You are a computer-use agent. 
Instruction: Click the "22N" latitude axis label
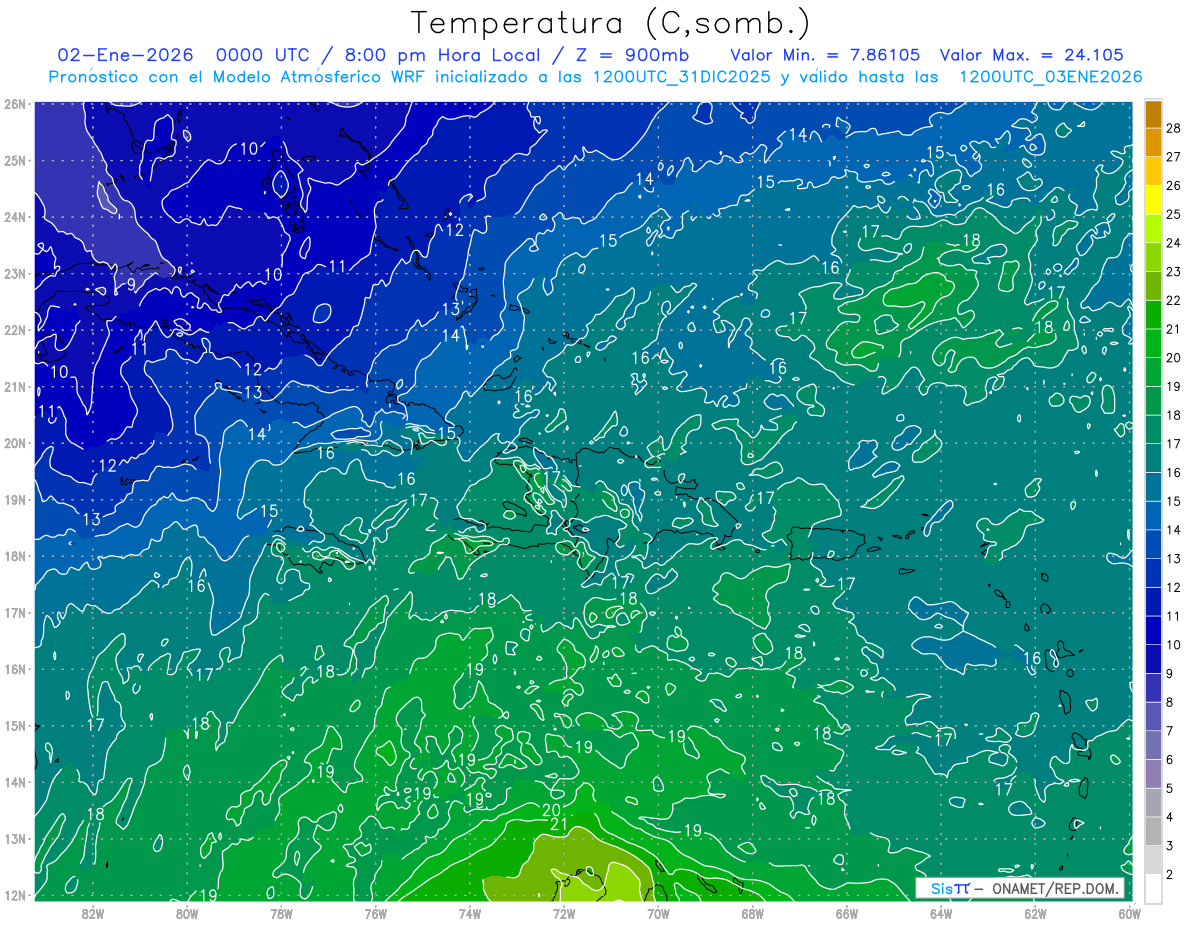point(15,330)
